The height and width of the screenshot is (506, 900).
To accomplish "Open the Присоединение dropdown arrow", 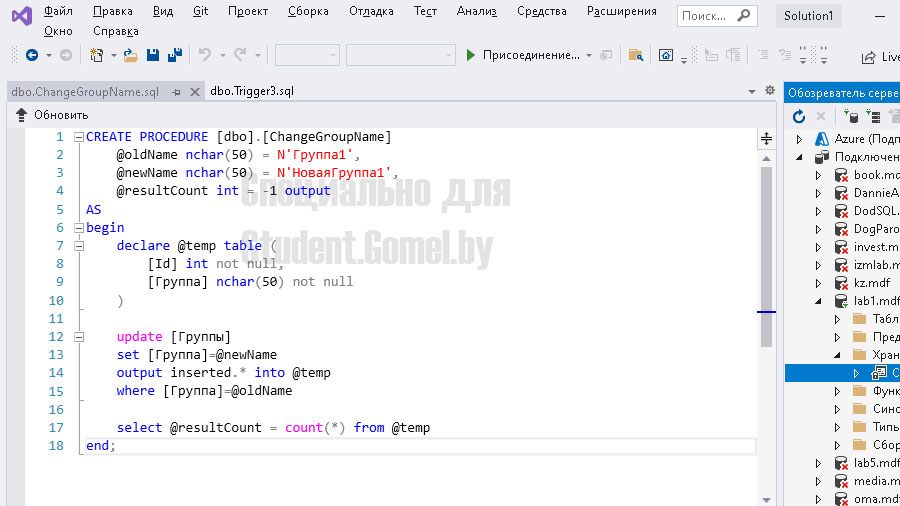I will (589, 56).
